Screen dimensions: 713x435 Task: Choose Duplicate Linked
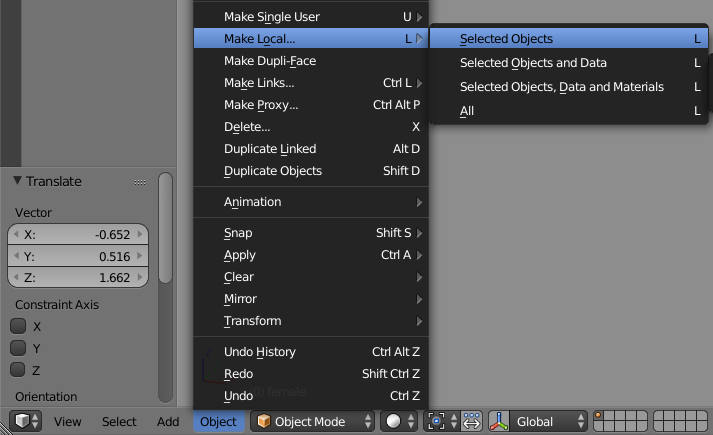[x=311, y=149]
